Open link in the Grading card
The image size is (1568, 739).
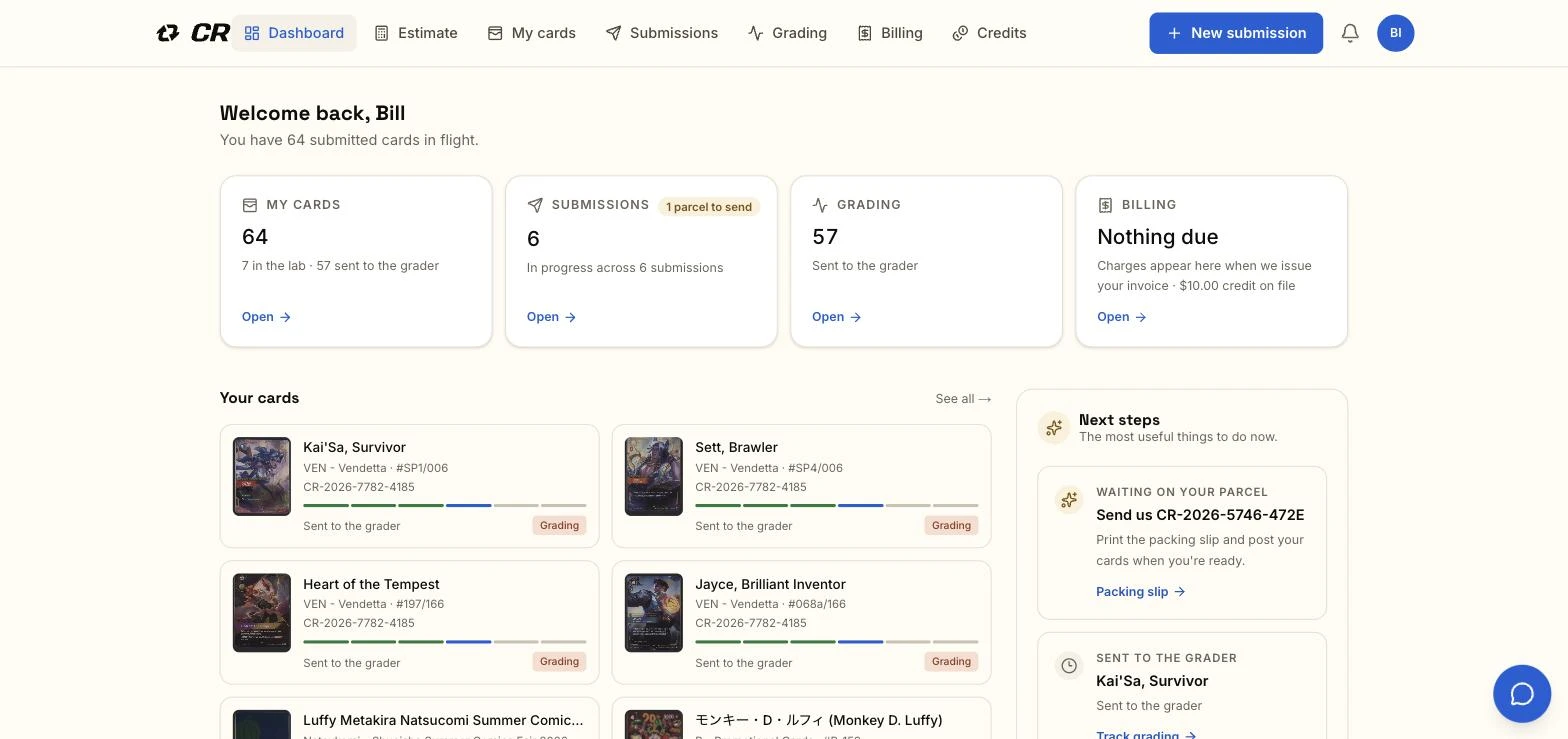[x=836, y=317]
